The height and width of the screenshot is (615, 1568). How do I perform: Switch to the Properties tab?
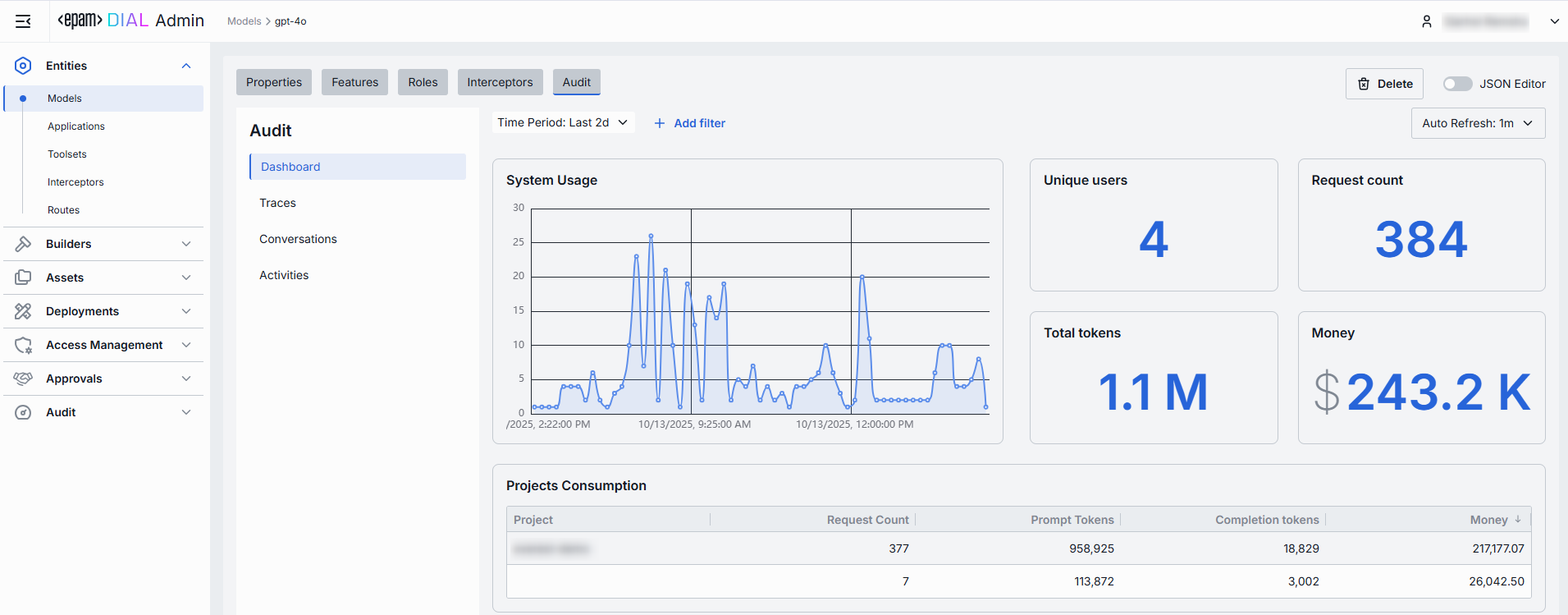pos(274,82)
